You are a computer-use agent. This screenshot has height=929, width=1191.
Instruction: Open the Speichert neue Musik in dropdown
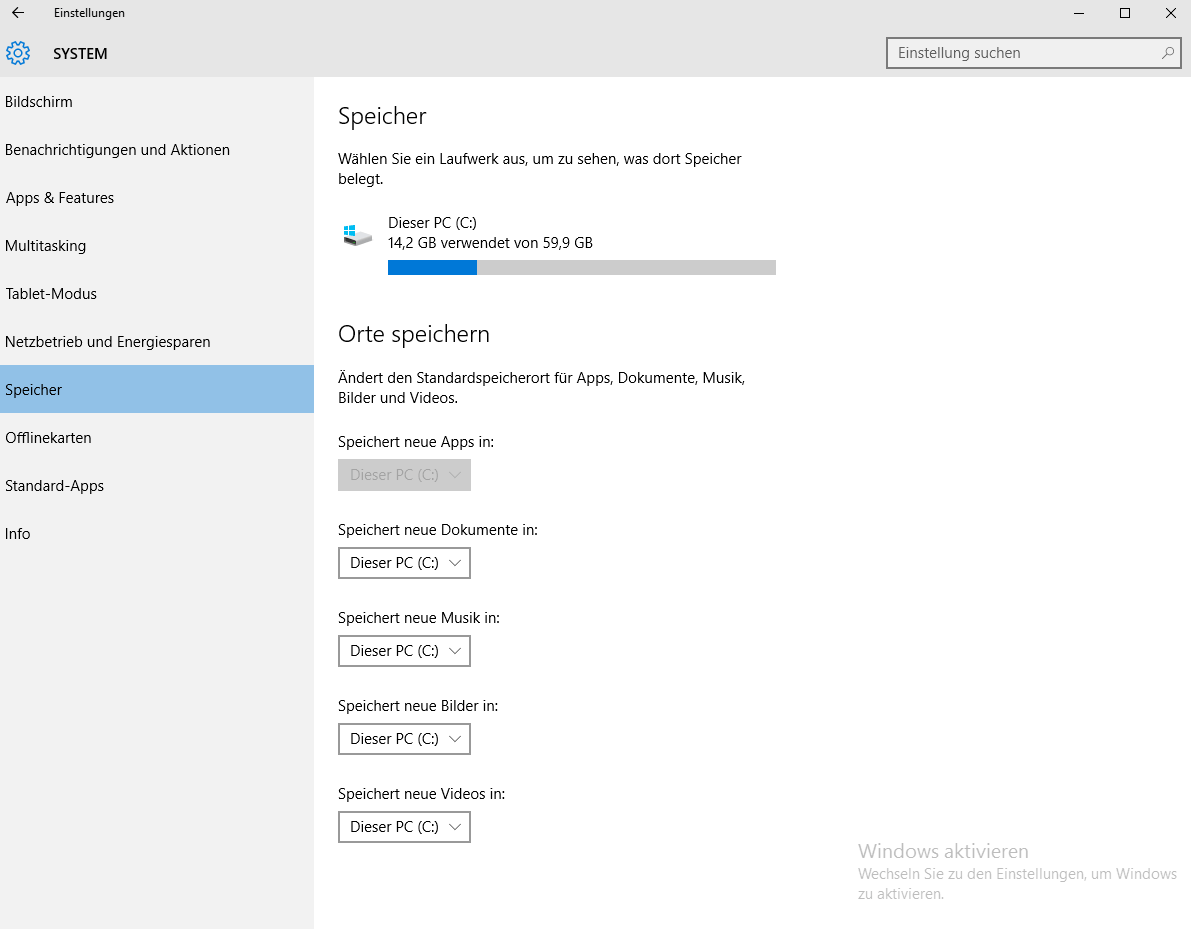click(x=404, y=651)
